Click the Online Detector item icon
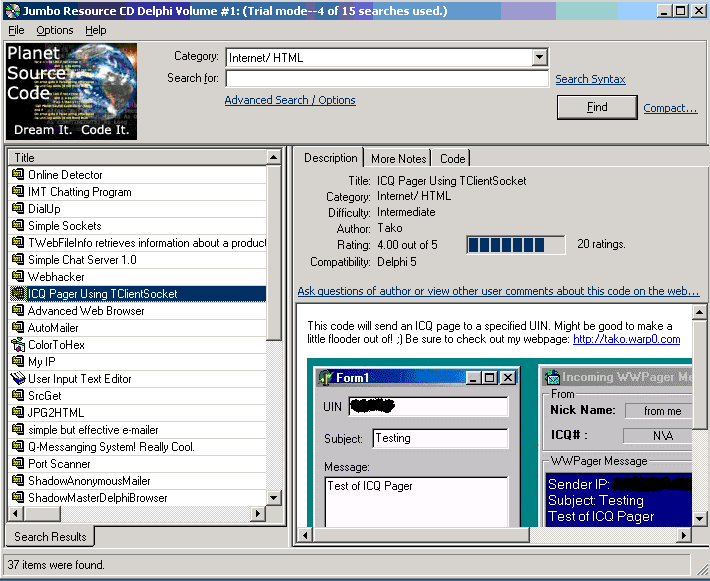The width and height of the screenshot is (710, 581). [x=18, y=174]
